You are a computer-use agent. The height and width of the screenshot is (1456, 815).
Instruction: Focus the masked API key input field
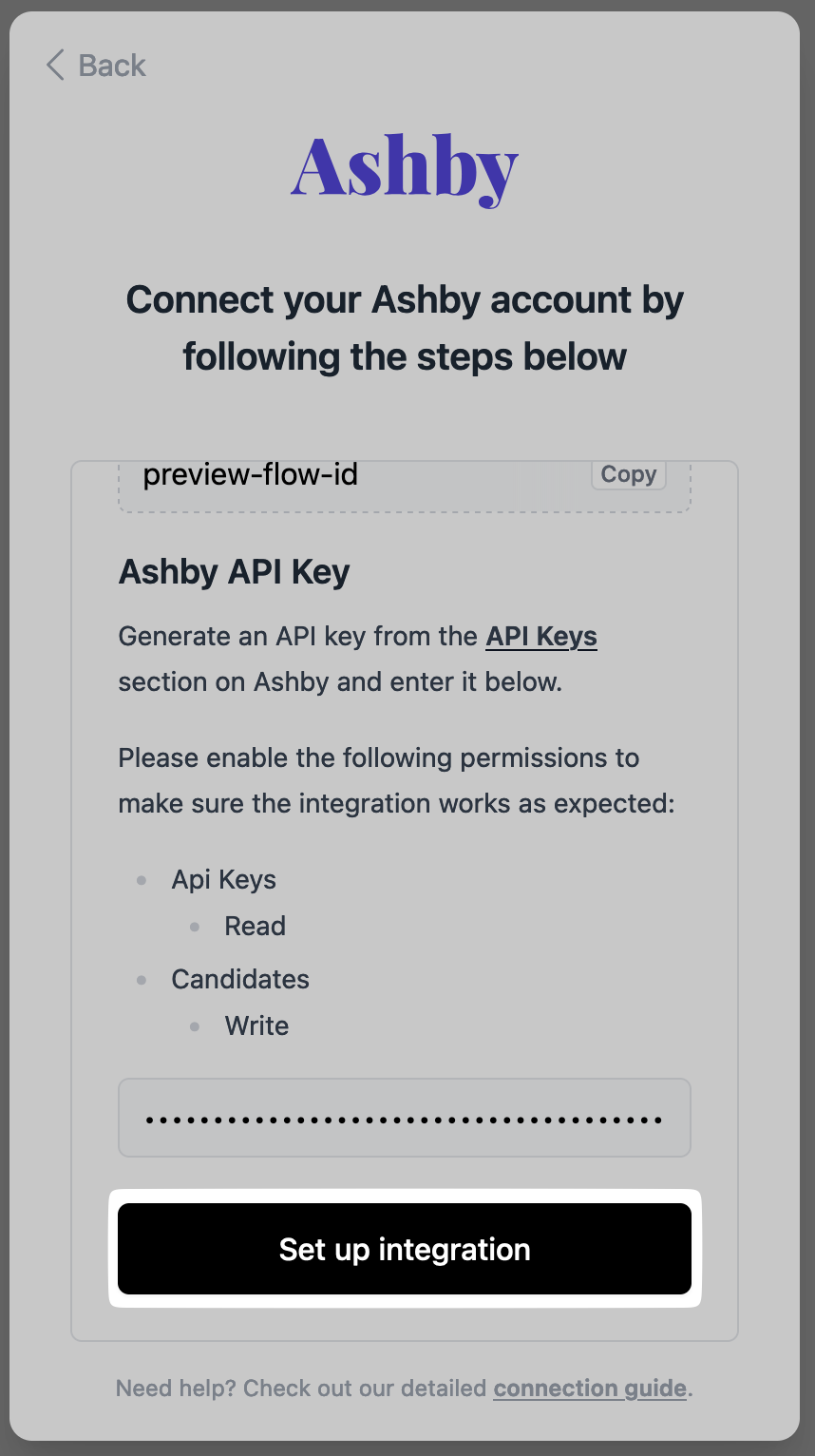tap(405, 1119)
